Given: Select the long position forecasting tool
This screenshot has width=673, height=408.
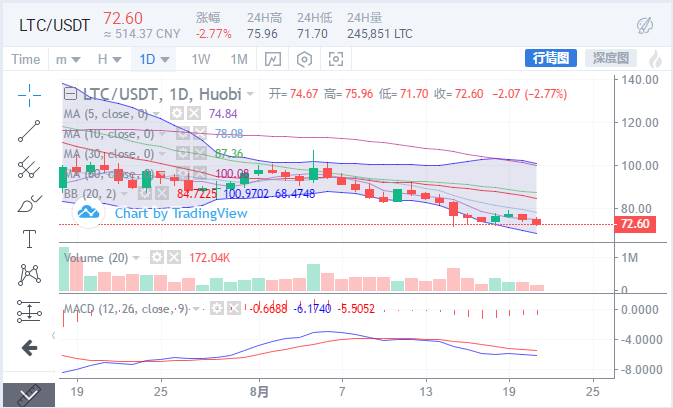Looking at the screenshot, I should click(29, 311).
